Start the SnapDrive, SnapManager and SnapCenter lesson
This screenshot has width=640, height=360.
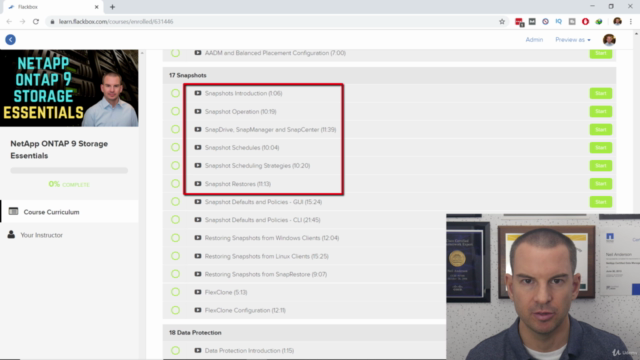coord(600,129)
